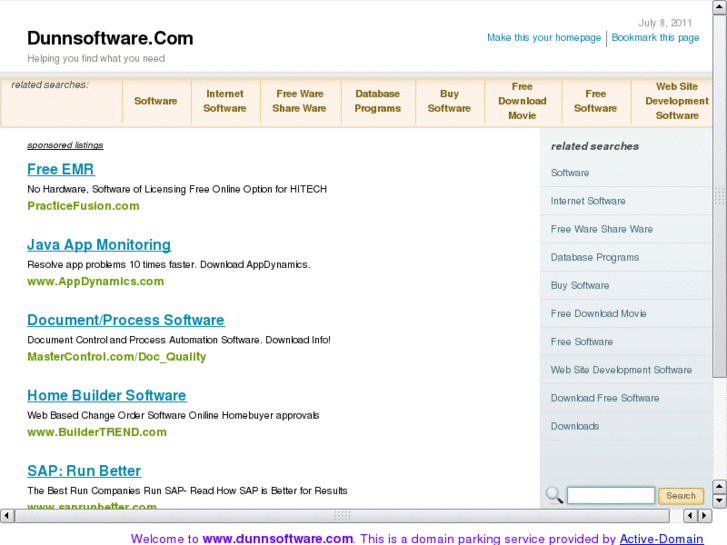Image resolution: width=727 pixels, height=545 pixels.
Task: Open Java App Monitoring listing
Action: (99, 245)
